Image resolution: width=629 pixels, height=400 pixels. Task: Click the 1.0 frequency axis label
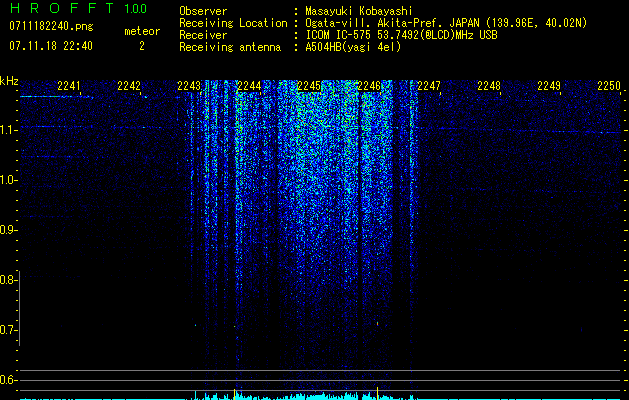tap(8, 180)
